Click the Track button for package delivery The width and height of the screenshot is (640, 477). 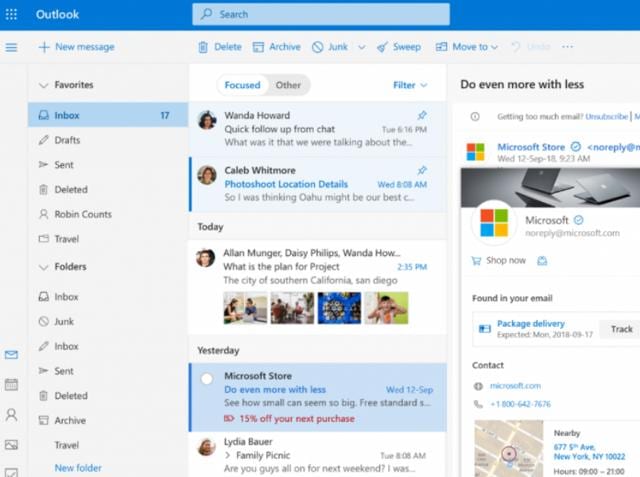pos(620,329)
